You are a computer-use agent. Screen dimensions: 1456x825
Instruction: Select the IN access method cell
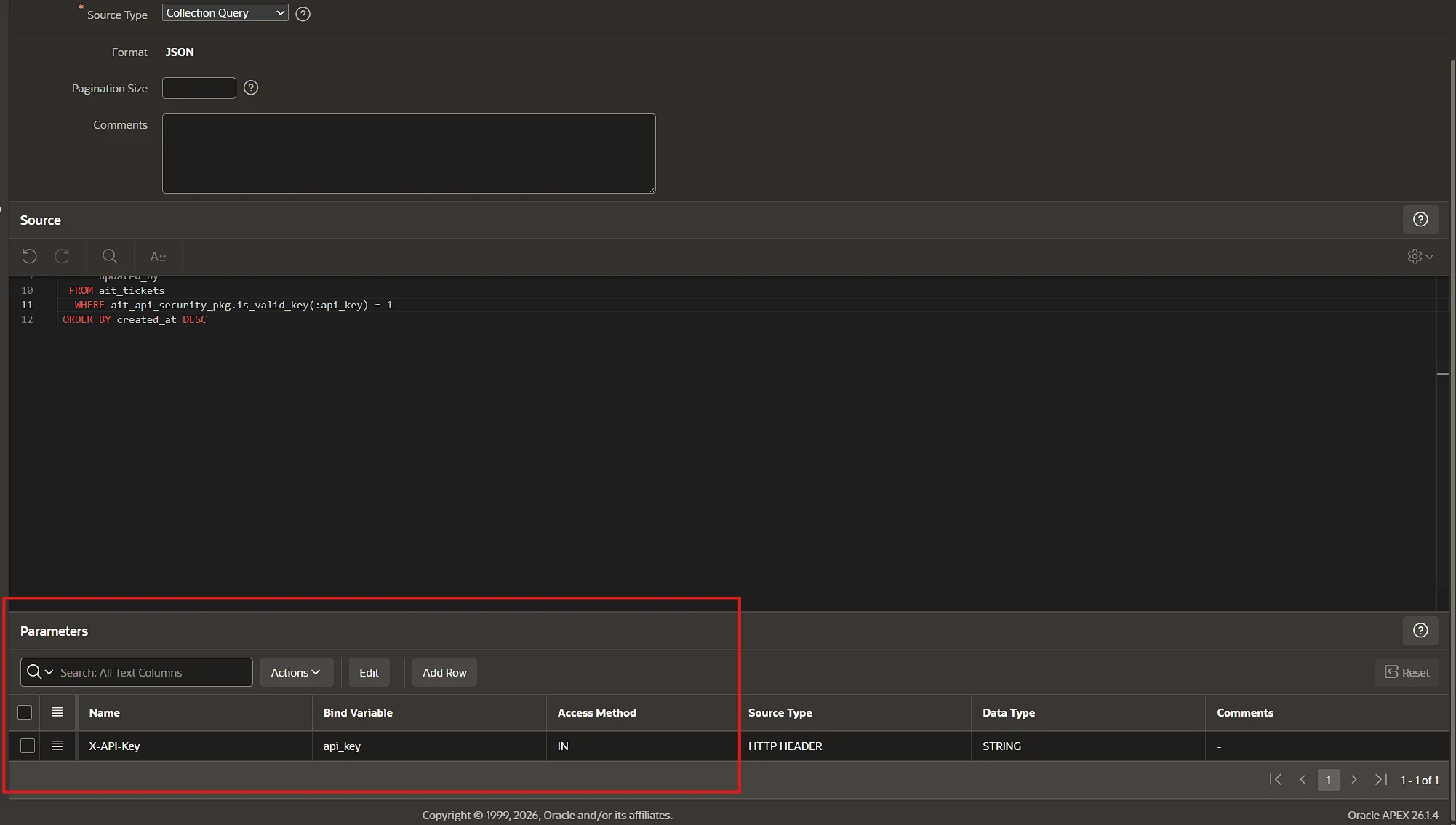[x=641, y=746]
